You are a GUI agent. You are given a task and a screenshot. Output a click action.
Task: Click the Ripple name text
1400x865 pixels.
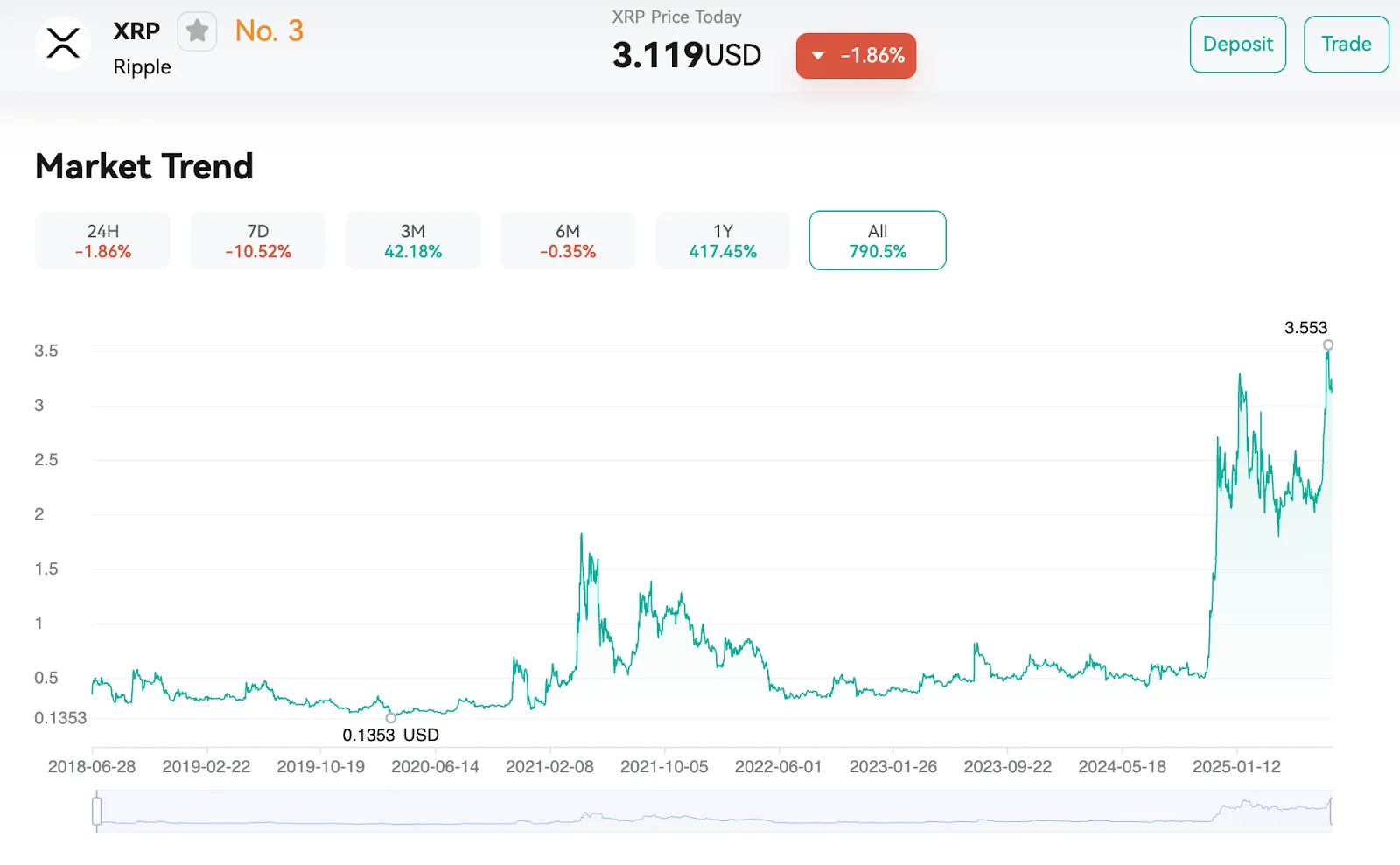(143, 67)
